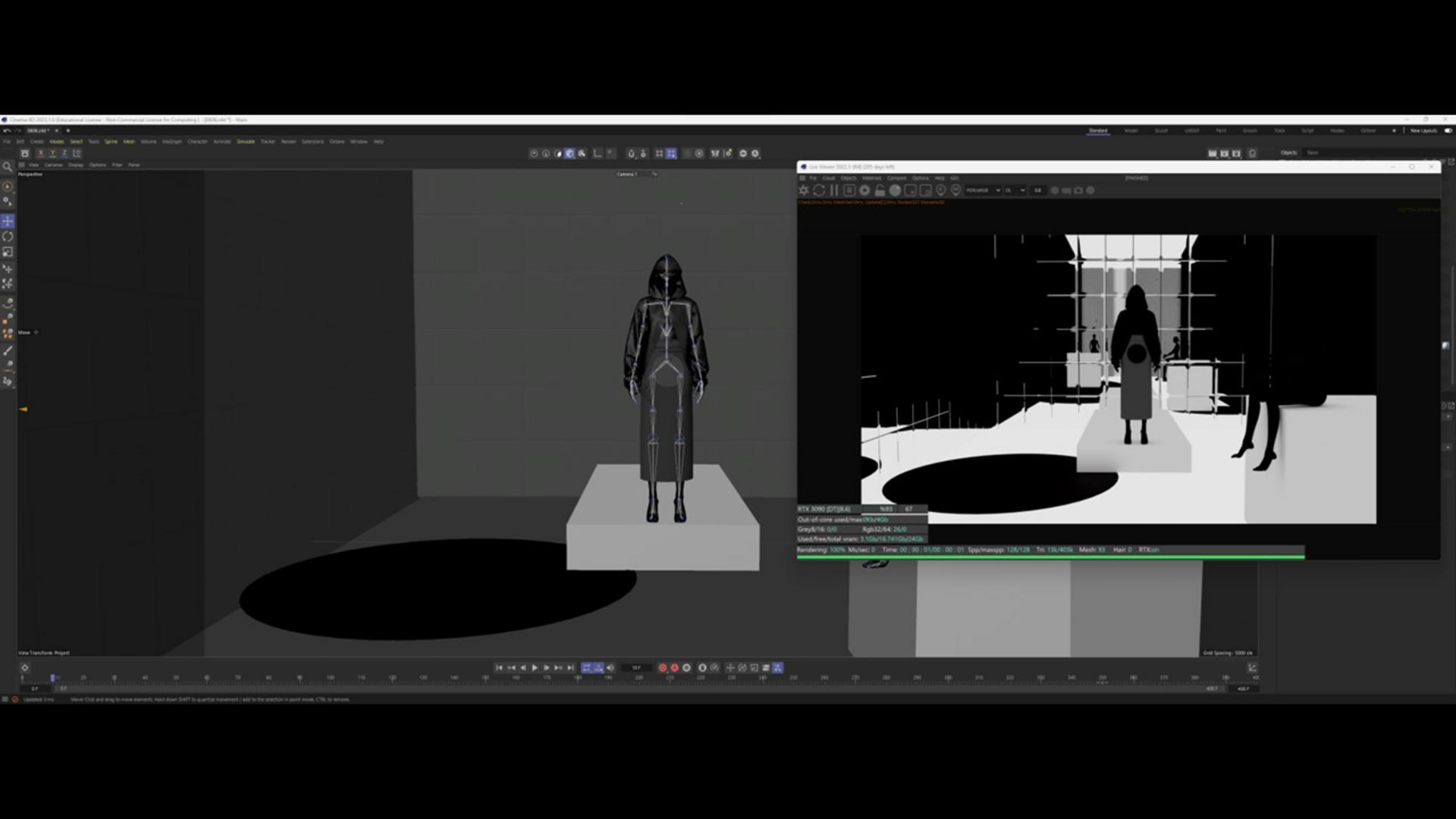The width and height of the screenshot is (1456, 819).
Task: Click the expand timeline icon at far right
Action: pos(1252,668)
